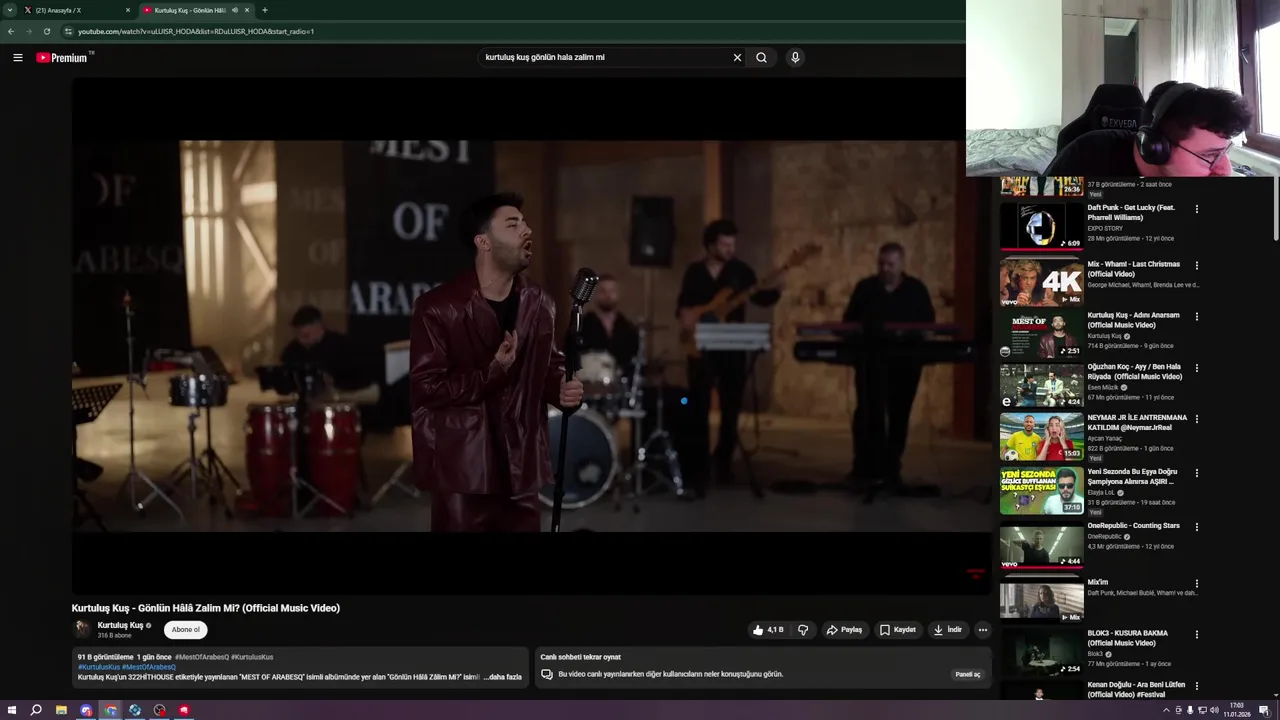Go forward in the browser
This screenshot has height=720, width=1280.
28,31
